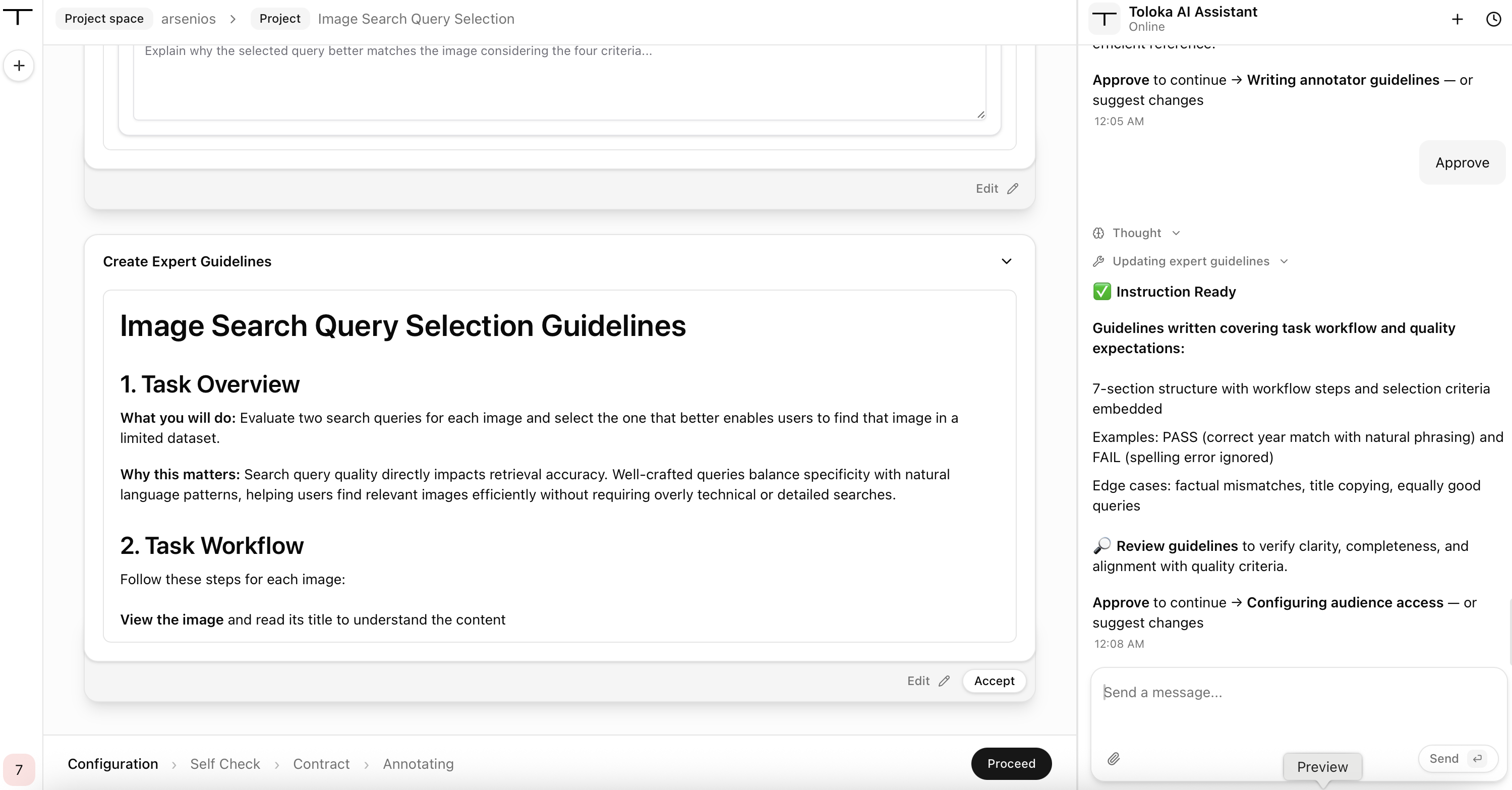
Task: Open chat history clock icon
Action: point(1494,19)
